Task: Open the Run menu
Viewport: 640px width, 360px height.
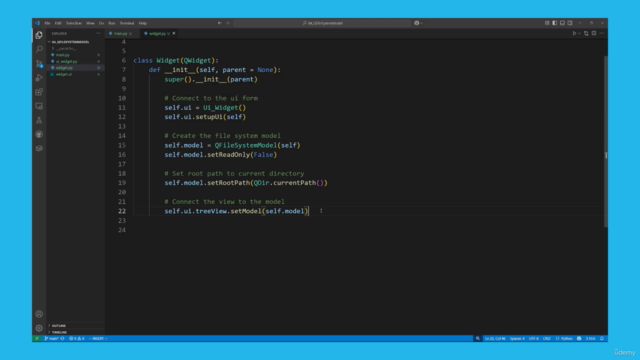Action: coord(112,23)
